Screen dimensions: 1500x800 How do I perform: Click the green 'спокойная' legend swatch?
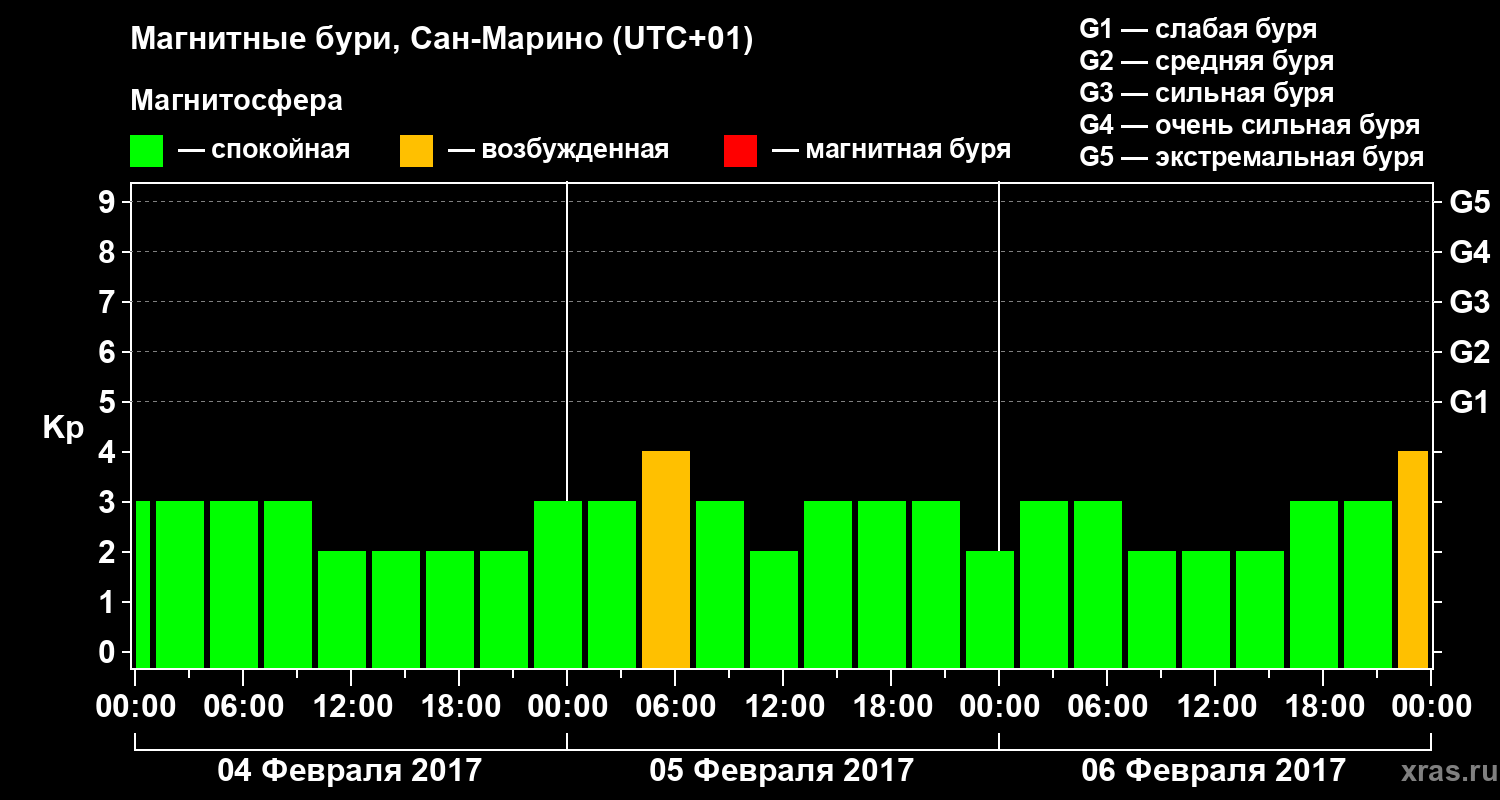[146, 151]
